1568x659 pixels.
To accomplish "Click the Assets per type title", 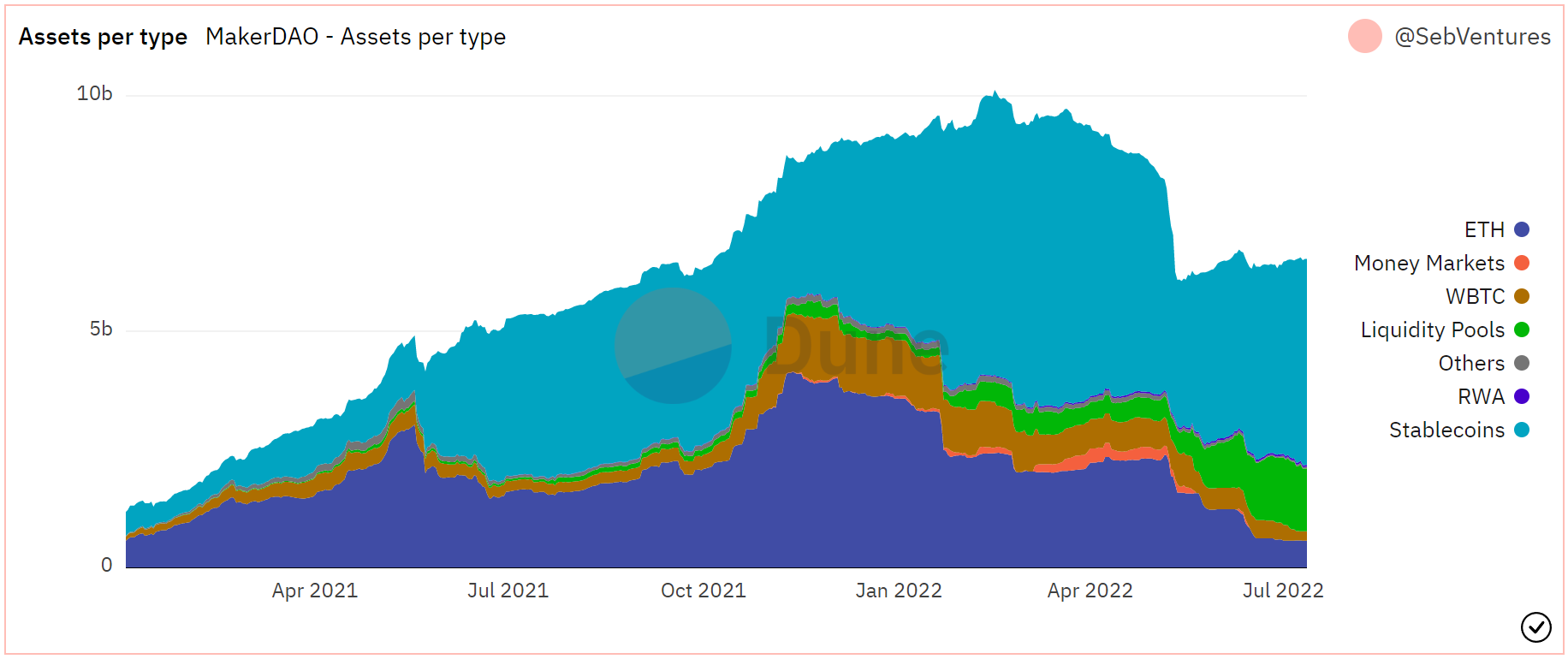I will [x=103, y=37].
